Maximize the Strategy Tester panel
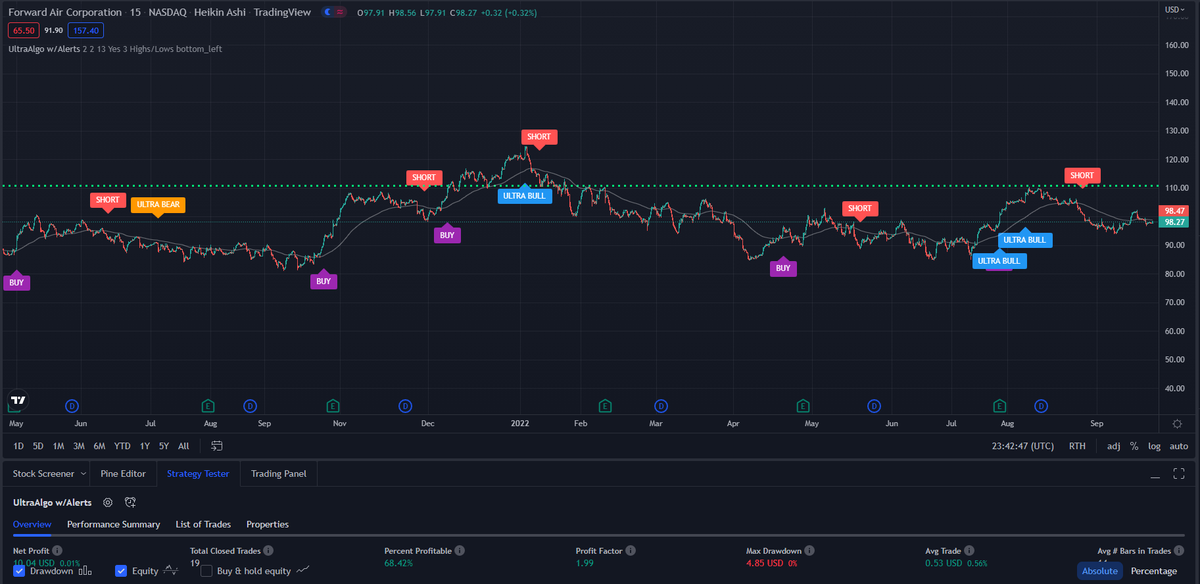Image resolution: width=1200 pixels, height=584 pixels. 1181,472
